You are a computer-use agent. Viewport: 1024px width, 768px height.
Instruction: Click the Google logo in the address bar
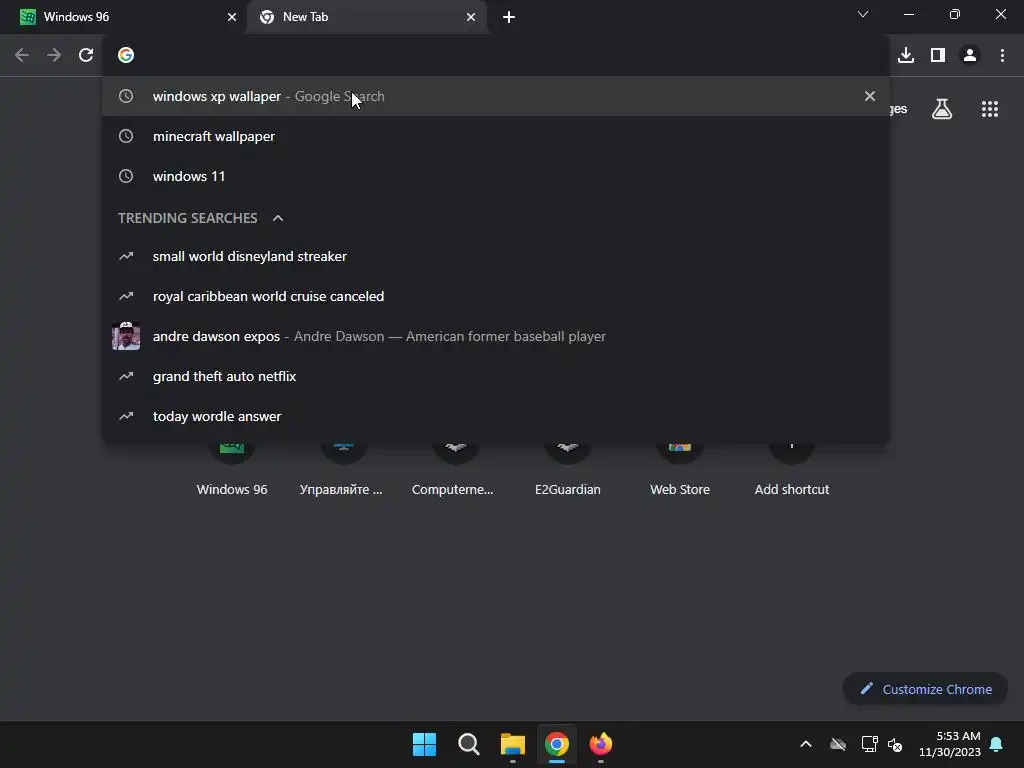coord(126,56)
